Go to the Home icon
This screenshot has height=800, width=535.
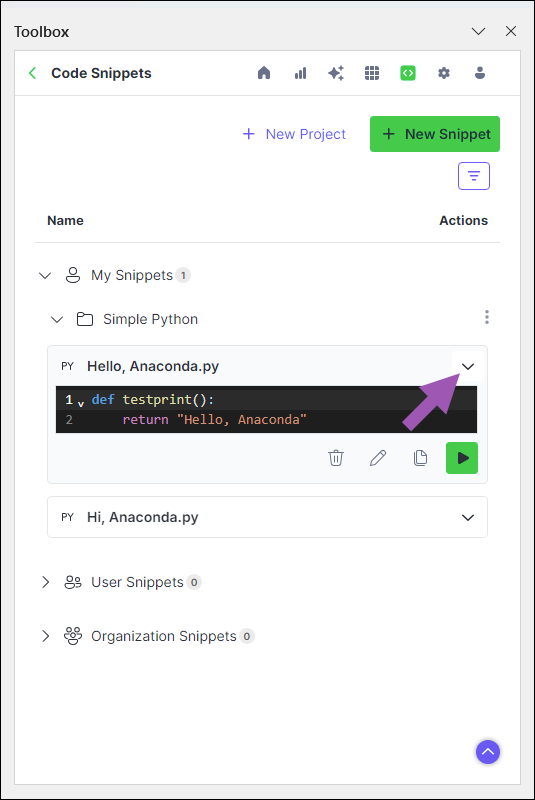pos(264,73)
